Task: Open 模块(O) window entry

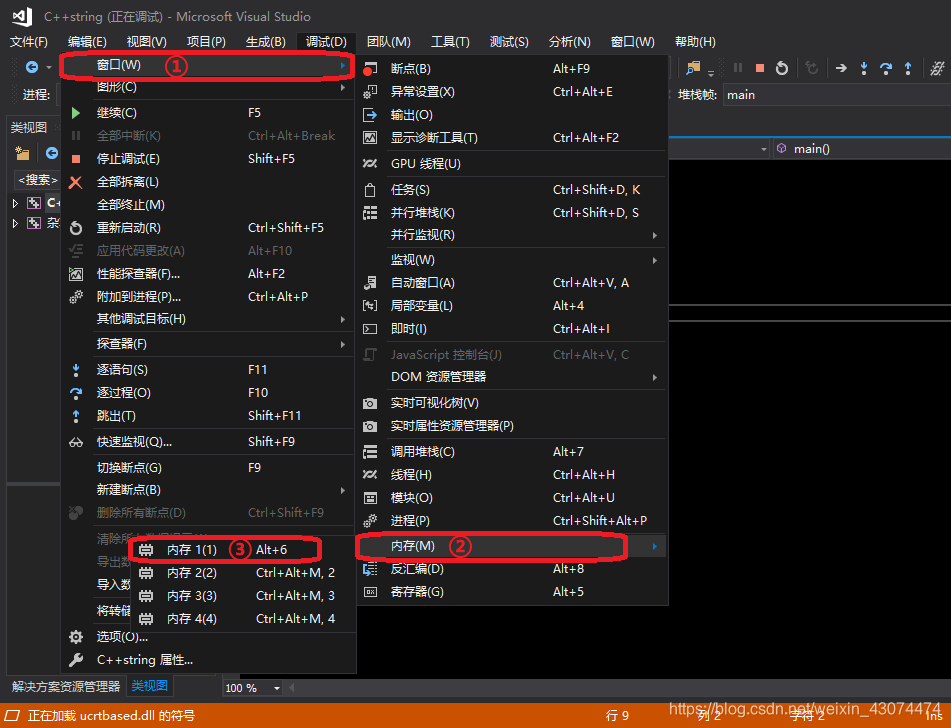Action: (512, 499)
